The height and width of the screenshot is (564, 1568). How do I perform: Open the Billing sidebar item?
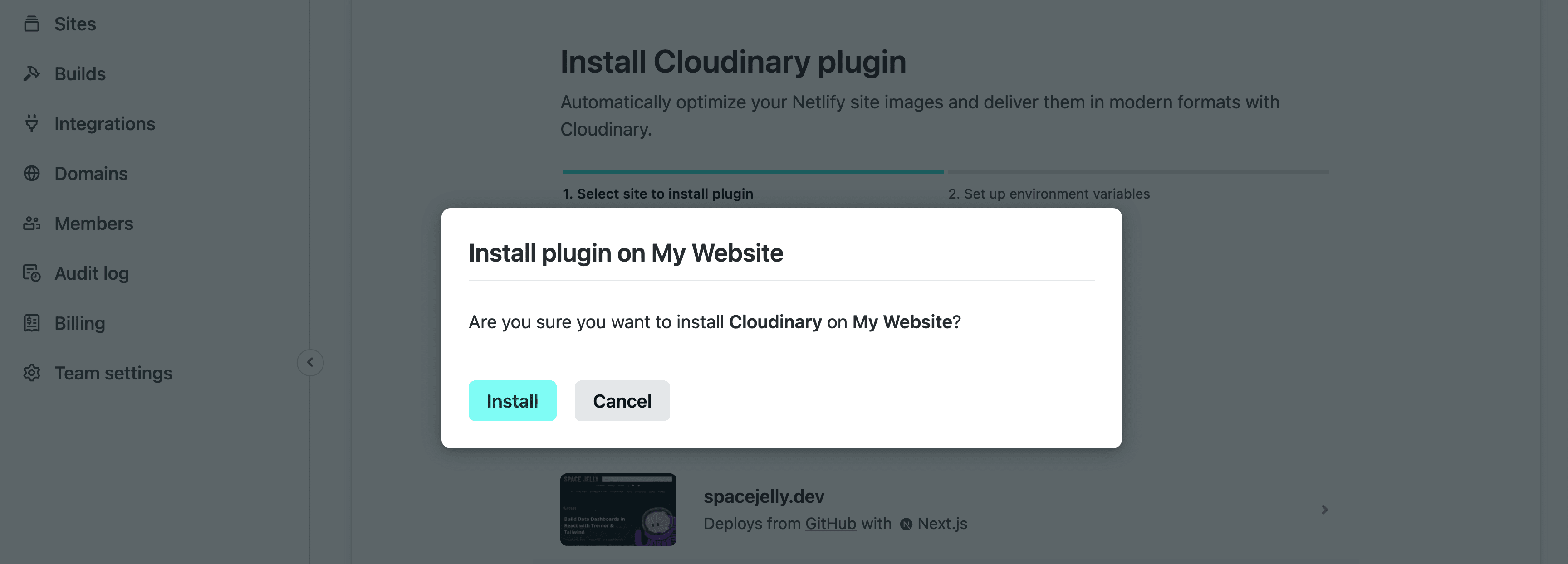[80, 323]
